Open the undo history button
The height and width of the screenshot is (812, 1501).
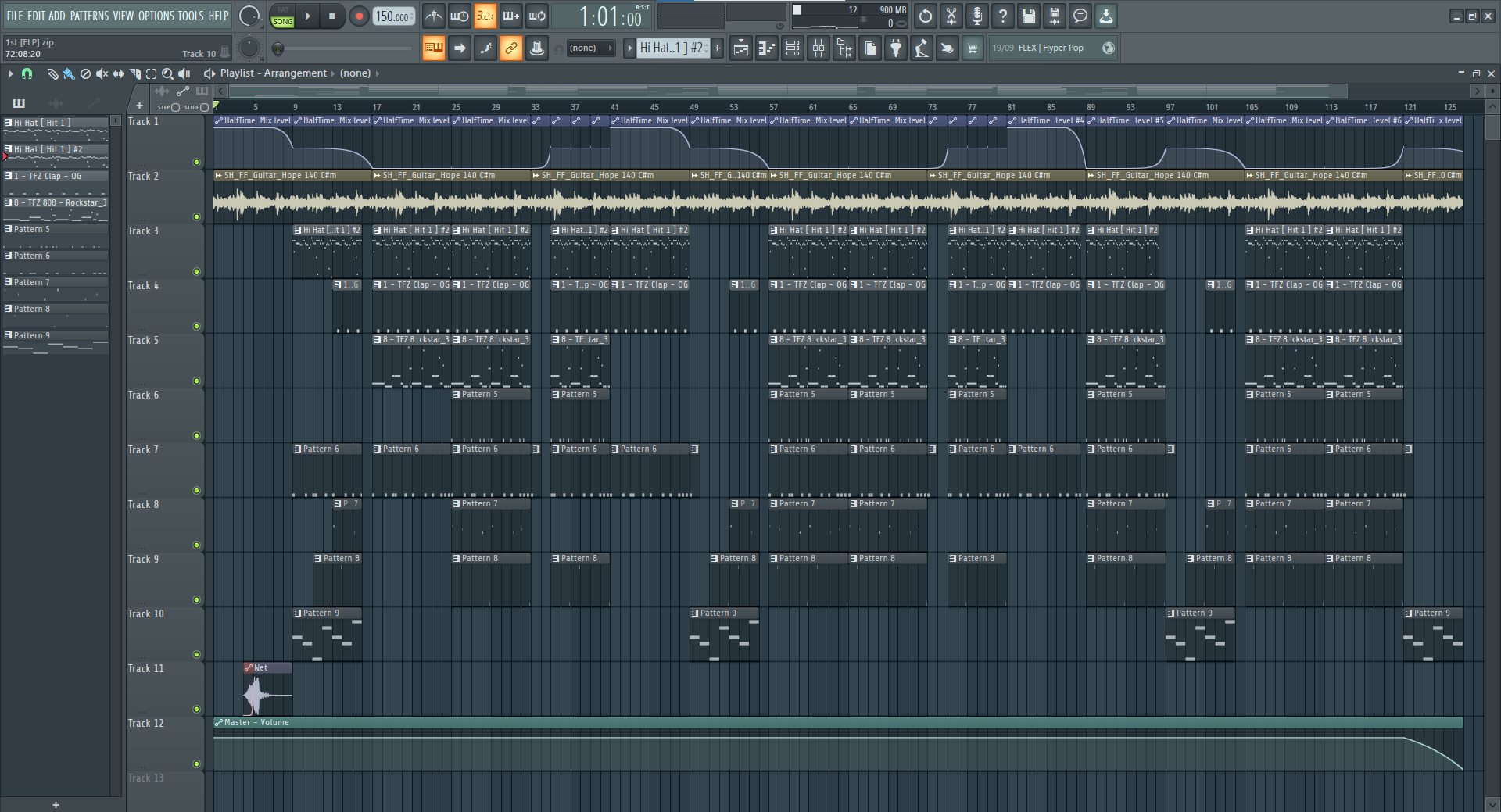pos(926,16)
